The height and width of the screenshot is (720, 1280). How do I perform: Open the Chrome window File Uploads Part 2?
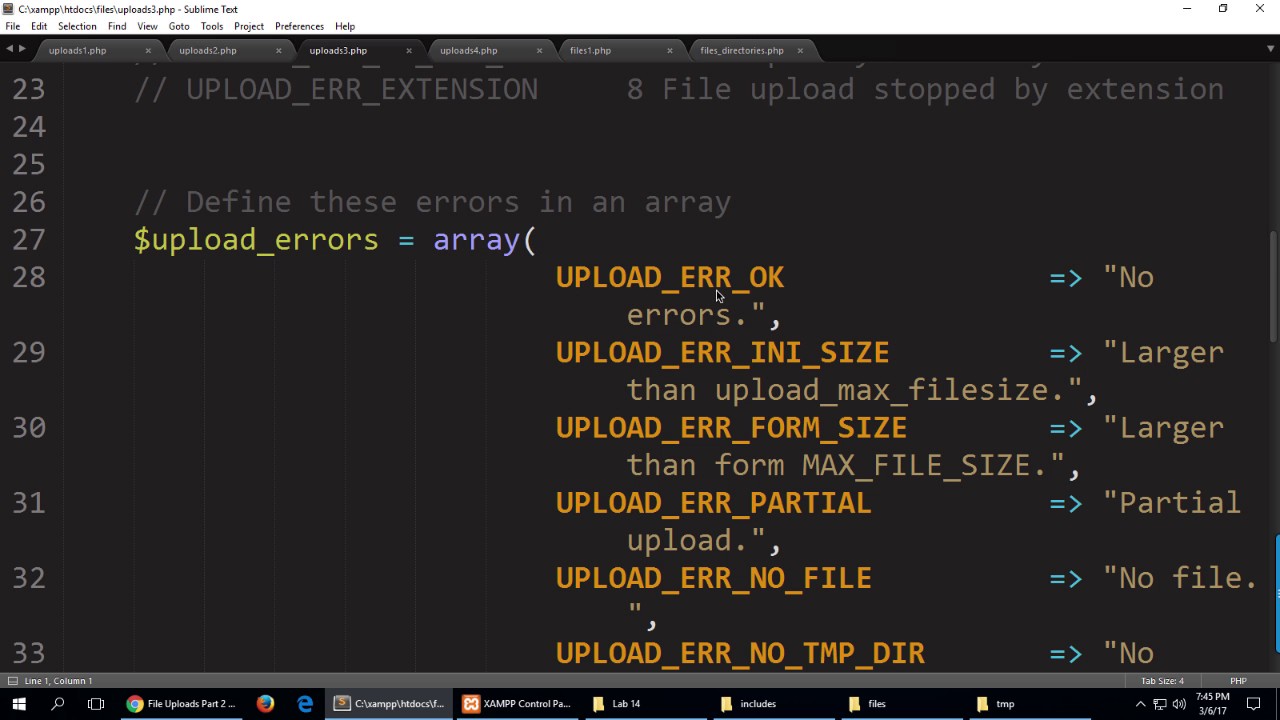point(181,704)
